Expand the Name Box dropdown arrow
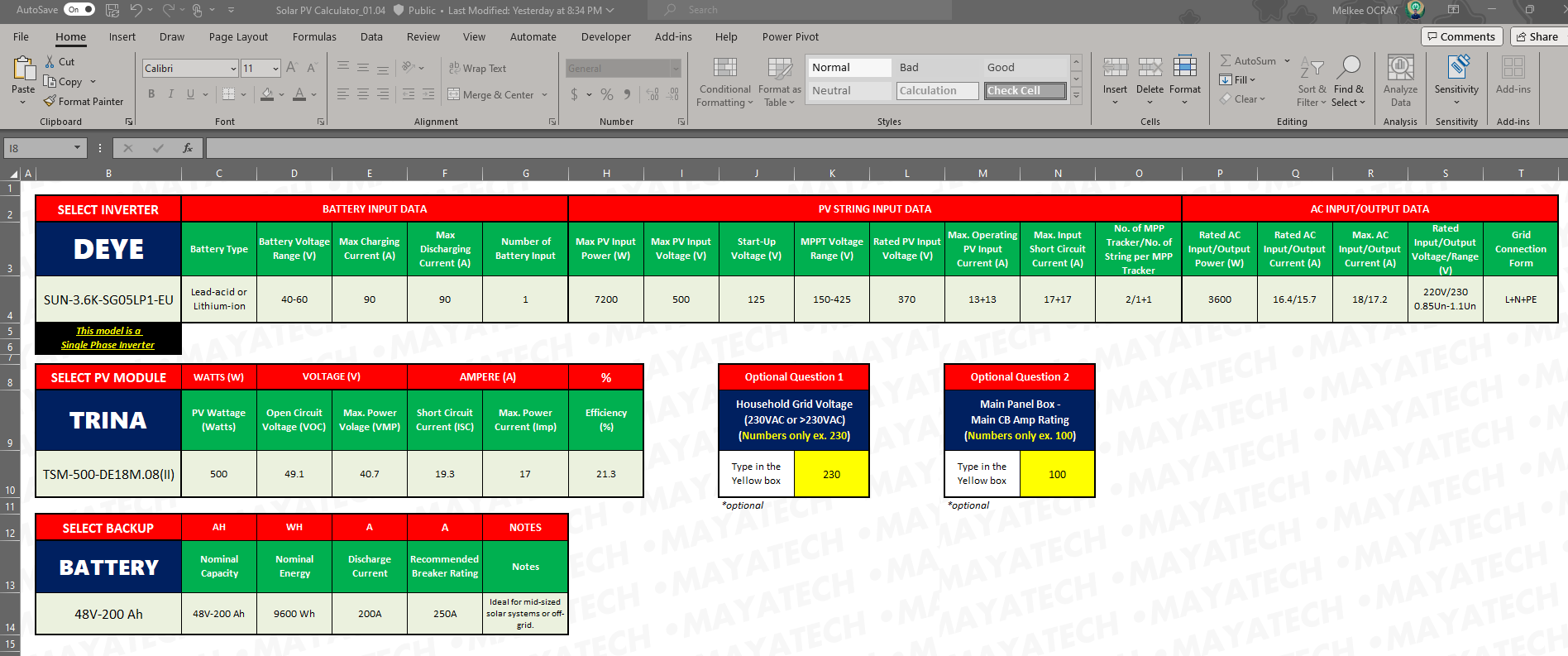 (77, 148)
